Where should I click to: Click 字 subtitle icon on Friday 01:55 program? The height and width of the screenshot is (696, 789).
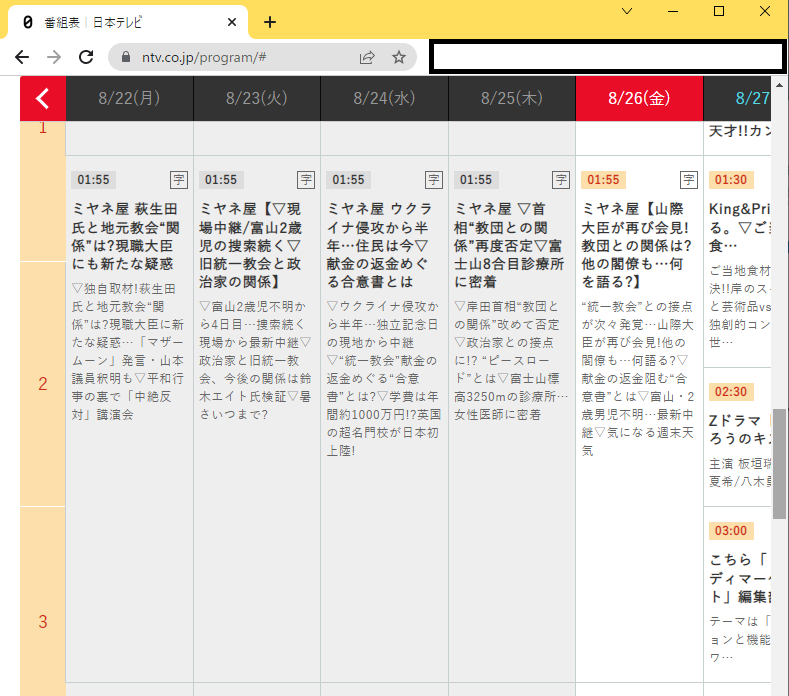point(689,180)
